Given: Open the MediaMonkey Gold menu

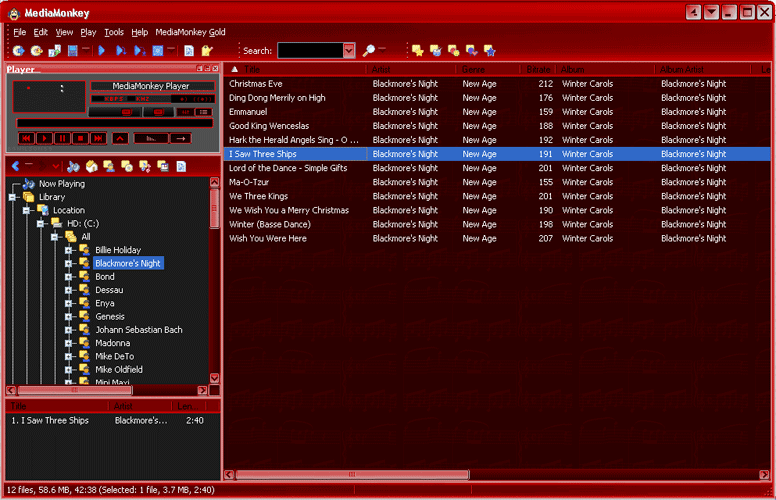Looking at the screenshot, I should coord(190,32).
